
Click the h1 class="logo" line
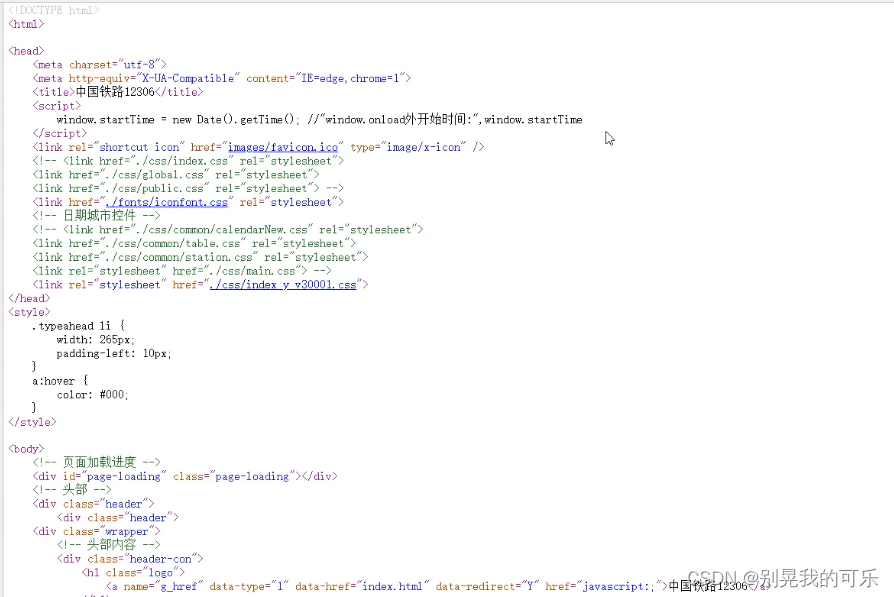click(x=133, y=572)
